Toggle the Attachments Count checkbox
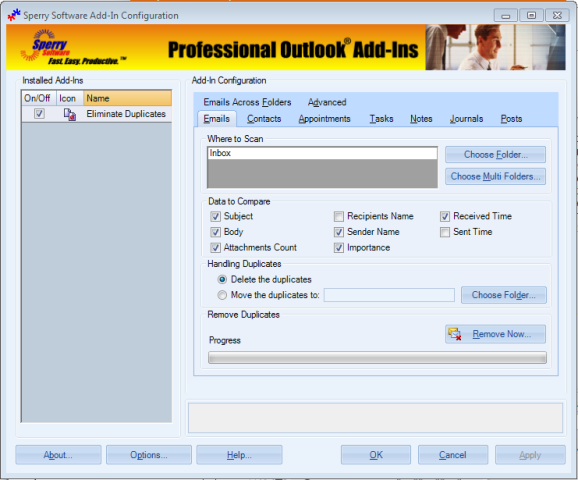The height and width of the screenshot is (480, 578). [x=216, y=248]
